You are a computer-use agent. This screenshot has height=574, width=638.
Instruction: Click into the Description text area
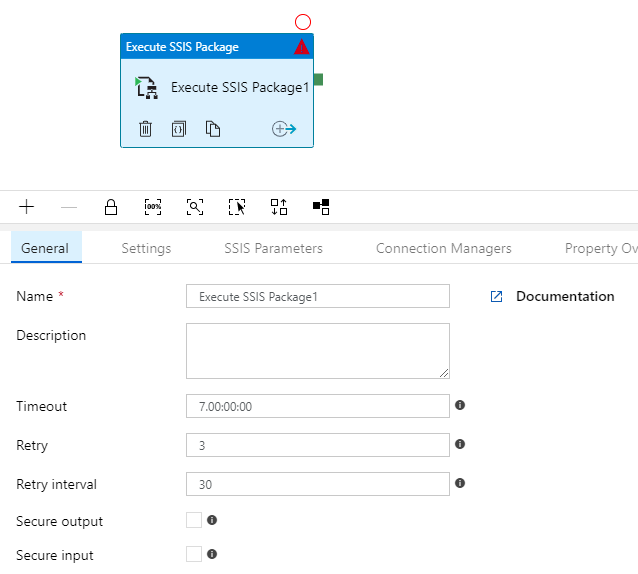pos(318,351)
